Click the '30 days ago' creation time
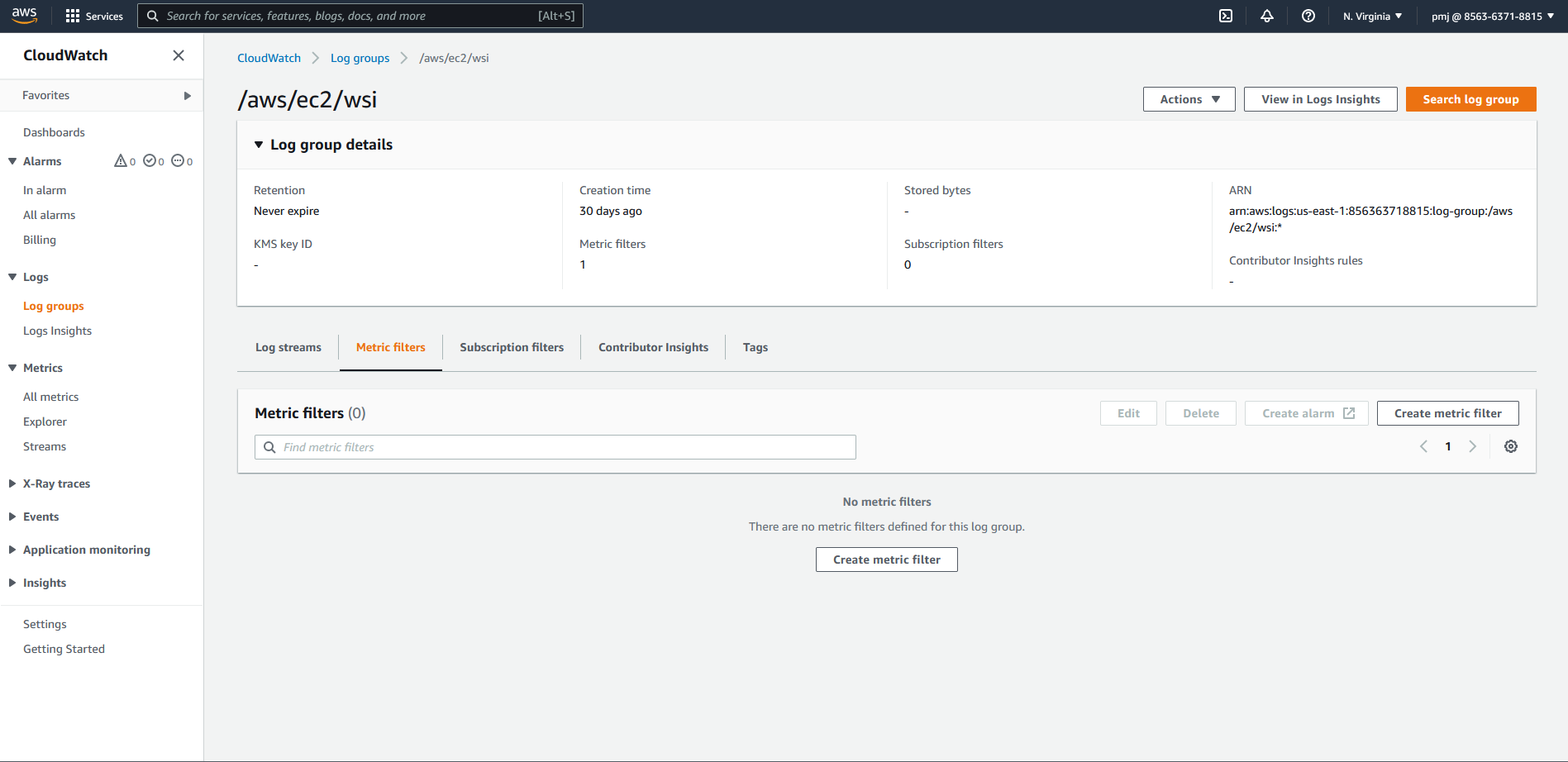Screen dimensions: 1568x762 611,211
